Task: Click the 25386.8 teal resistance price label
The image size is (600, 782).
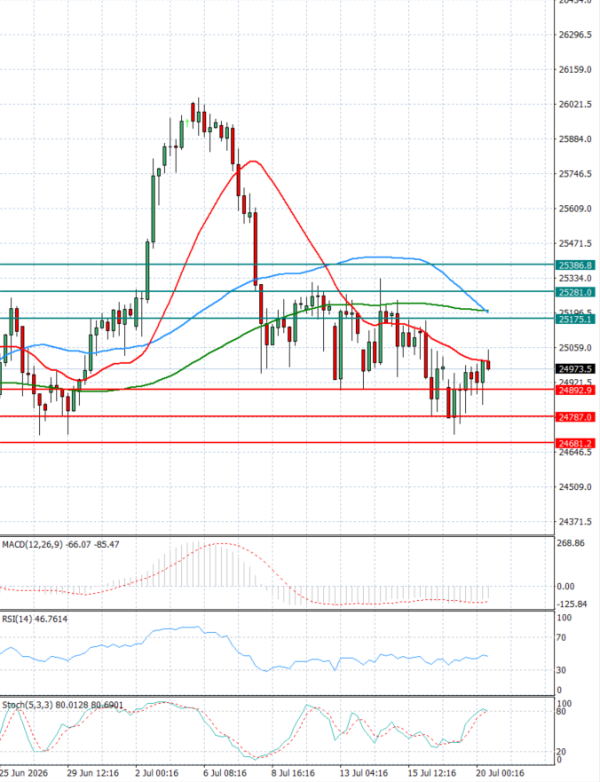Action: coord(575,265)
